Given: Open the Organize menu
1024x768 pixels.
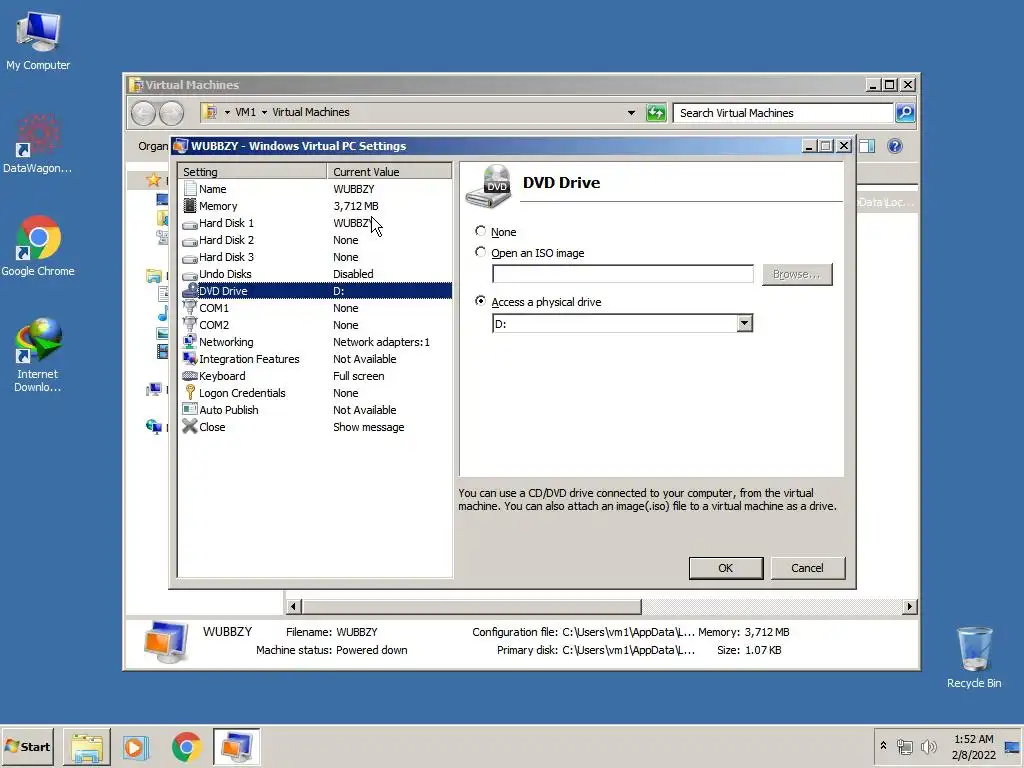Looking at the screenshot, I should click(153, 146).
